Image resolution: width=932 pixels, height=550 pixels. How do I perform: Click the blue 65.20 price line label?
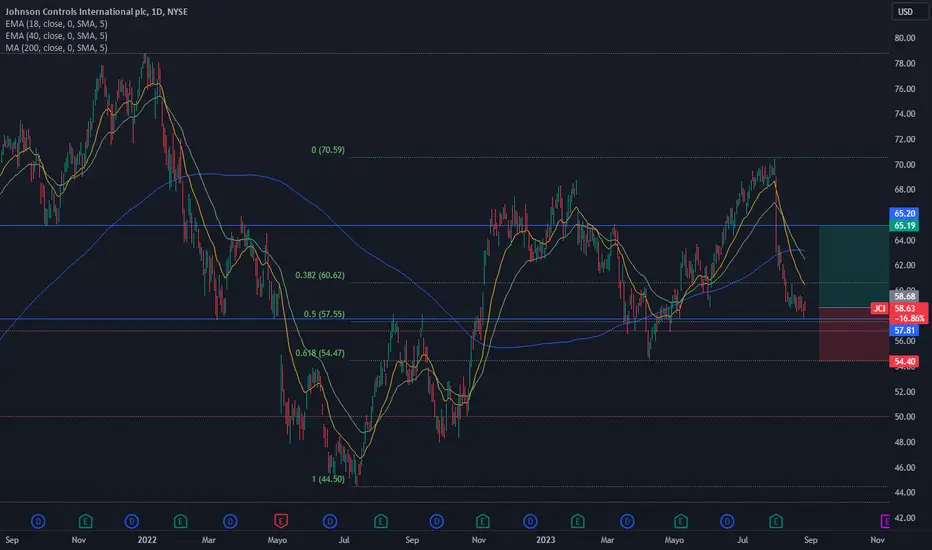904,213
